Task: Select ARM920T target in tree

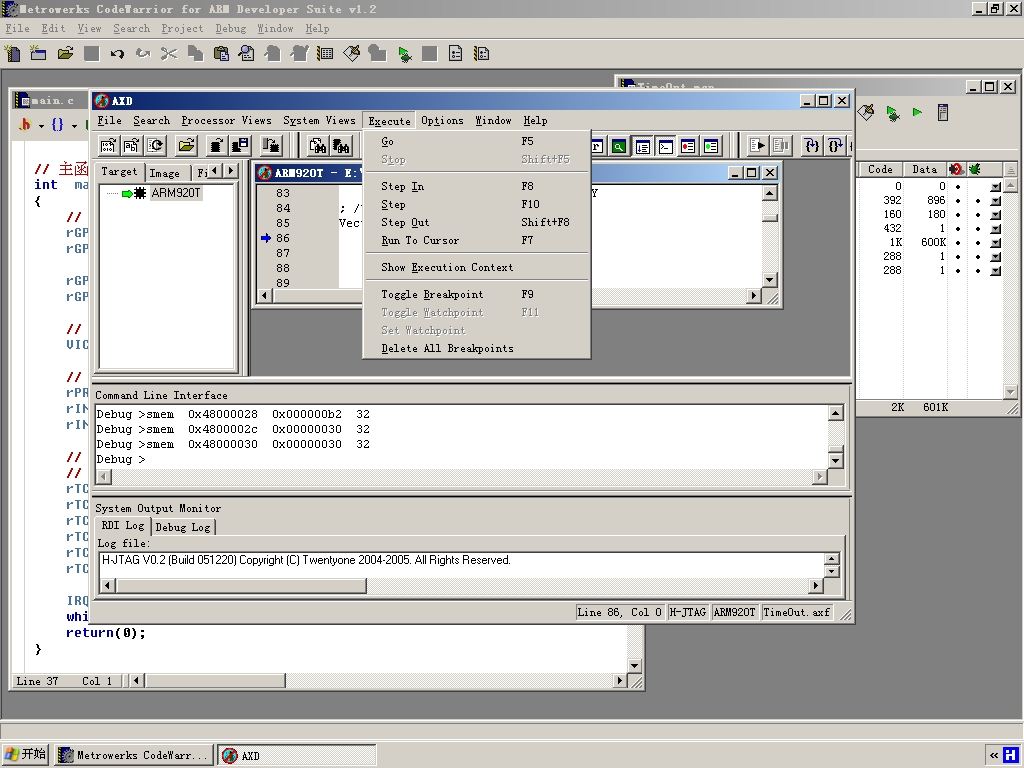Action: pyautogui.click(x=176, y=193)
